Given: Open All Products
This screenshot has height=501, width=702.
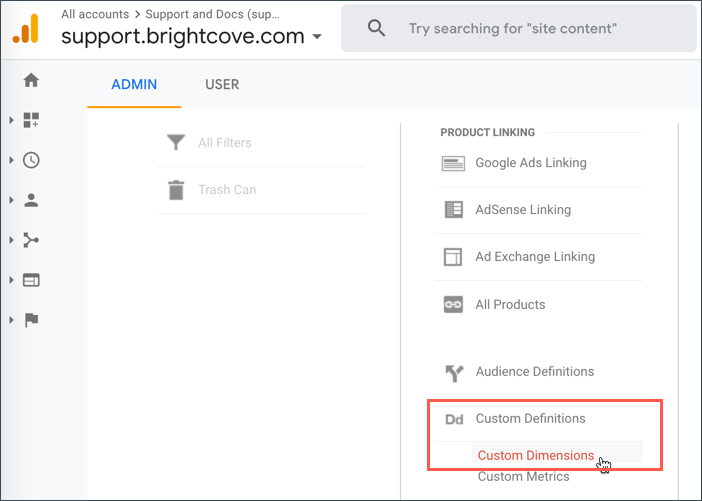Looking at the screenshot, I should click(x=510, y=304).
